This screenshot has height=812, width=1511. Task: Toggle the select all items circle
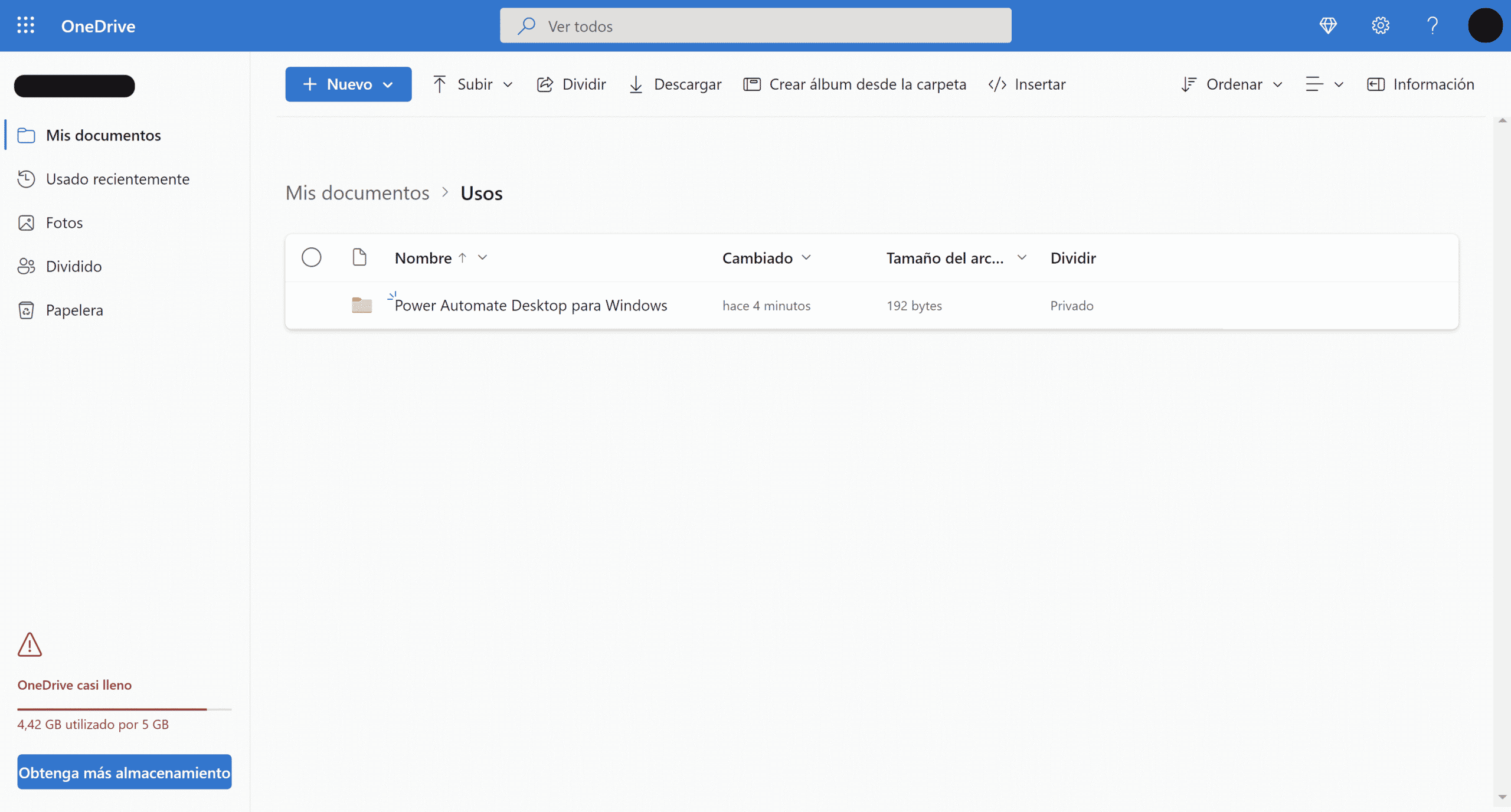(312, 257)
